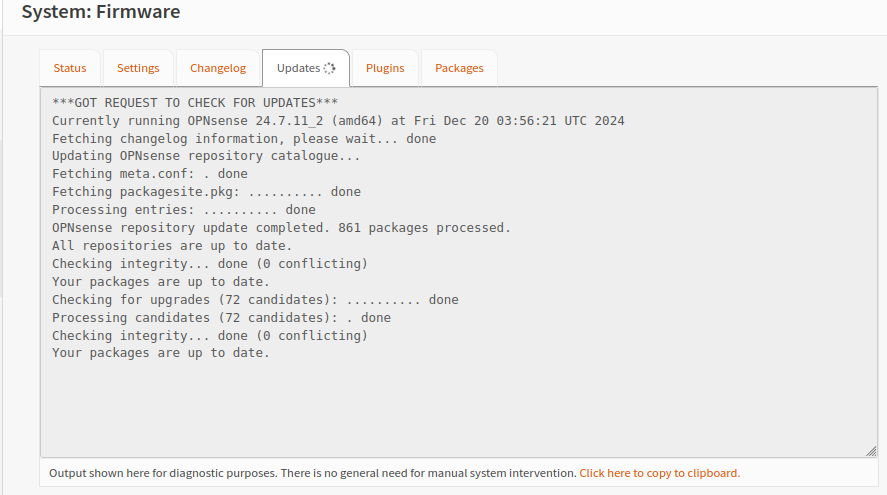Click the copy to clipboard link

659,473
